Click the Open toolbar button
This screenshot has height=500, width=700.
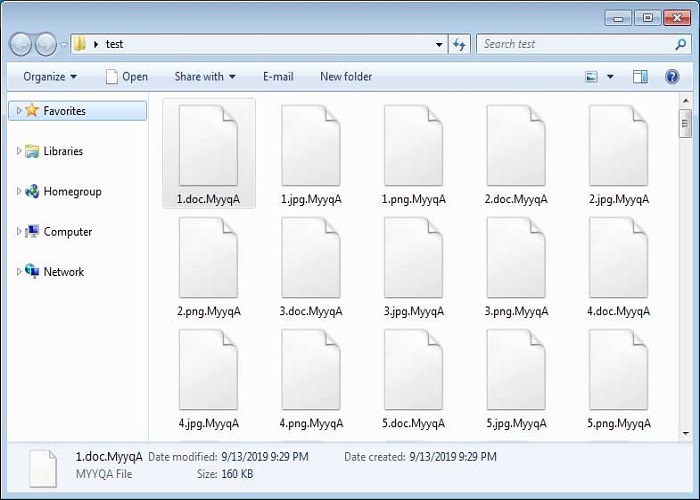127,77
